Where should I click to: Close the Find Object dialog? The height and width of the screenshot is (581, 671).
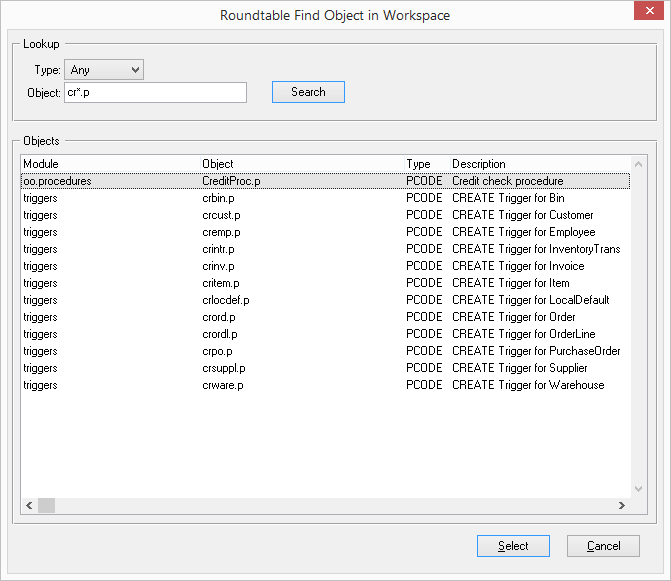pos(649,11)
